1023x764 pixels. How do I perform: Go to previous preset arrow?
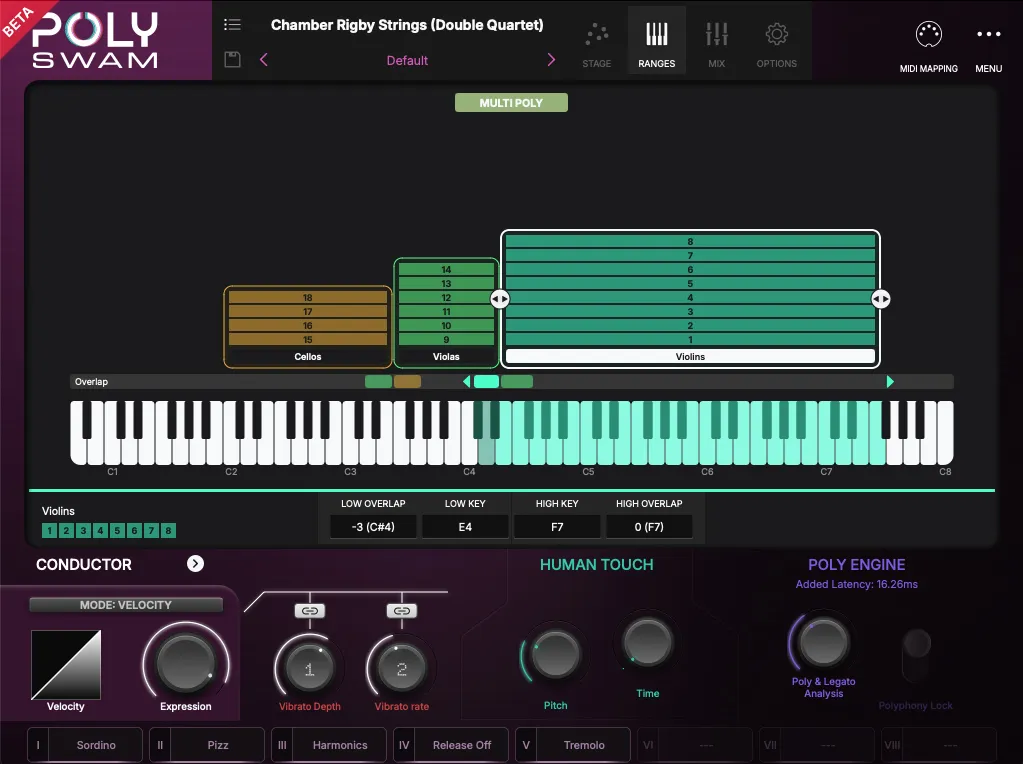click(x=264, y=60)
